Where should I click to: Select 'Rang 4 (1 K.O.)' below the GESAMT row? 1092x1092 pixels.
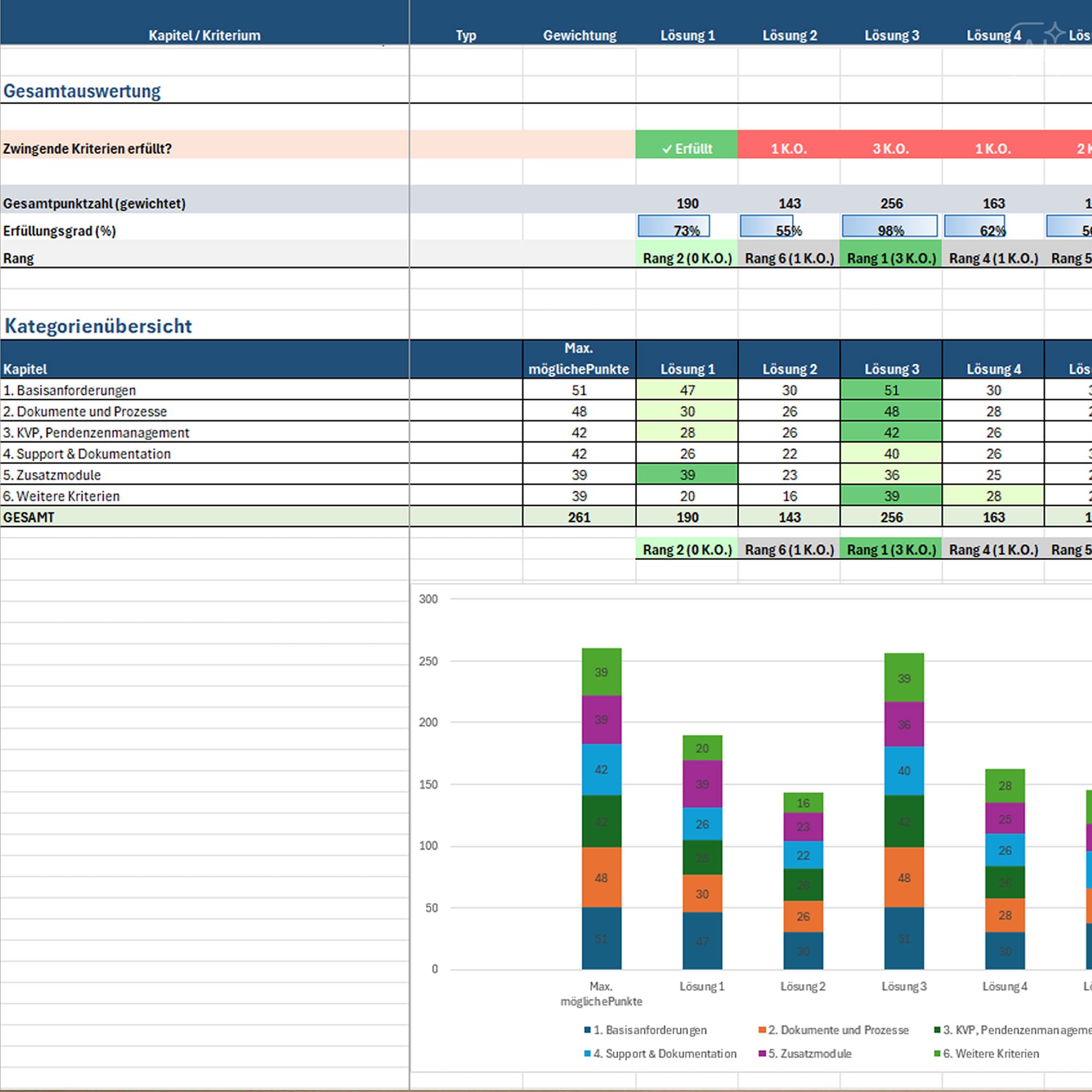[993, 549]
